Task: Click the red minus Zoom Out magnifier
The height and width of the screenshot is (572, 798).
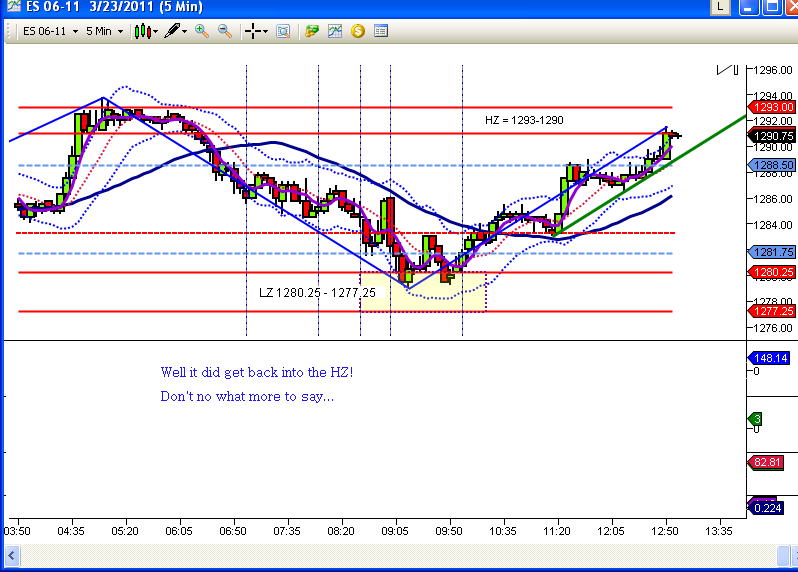Action: [224, 32]
